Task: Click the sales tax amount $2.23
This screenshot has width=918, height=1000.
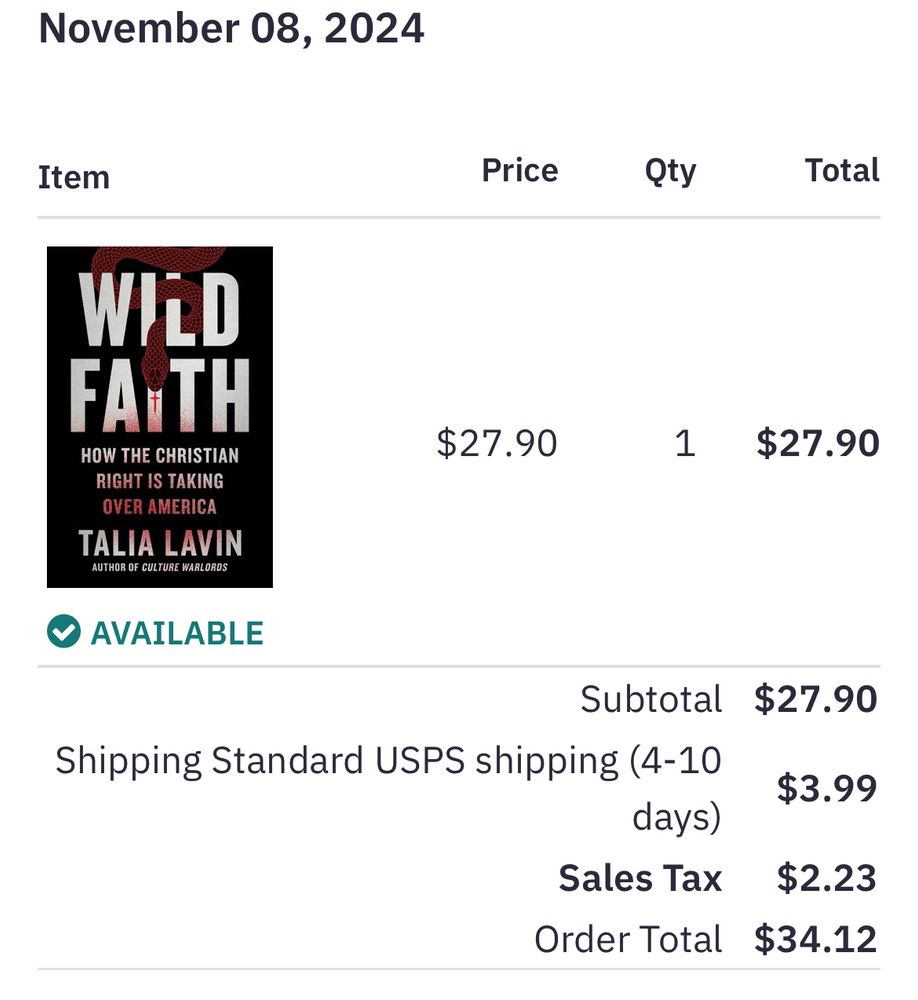Action: click(827, 878)
